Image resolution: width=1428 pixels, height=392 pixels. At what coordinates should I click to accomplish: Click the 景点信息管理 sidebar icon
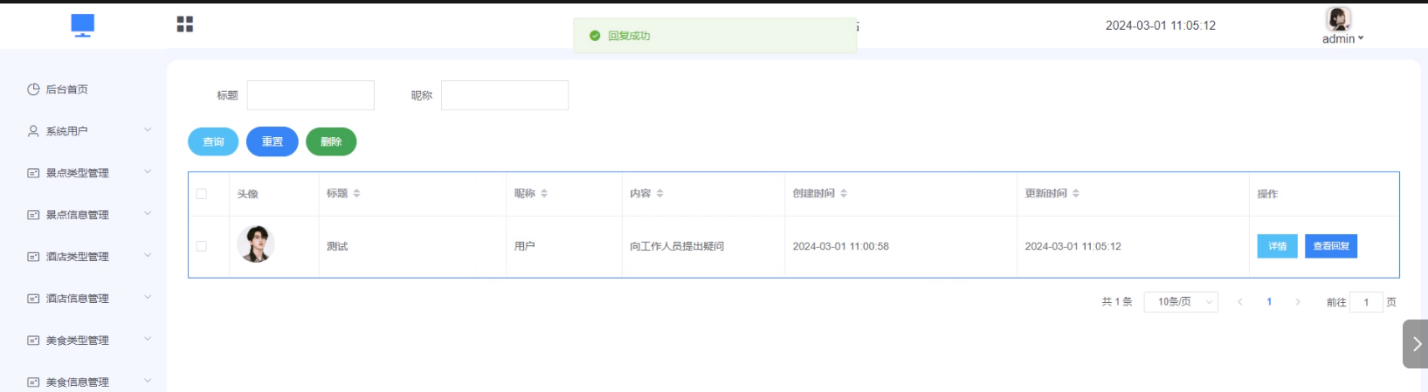coord(33,215)
